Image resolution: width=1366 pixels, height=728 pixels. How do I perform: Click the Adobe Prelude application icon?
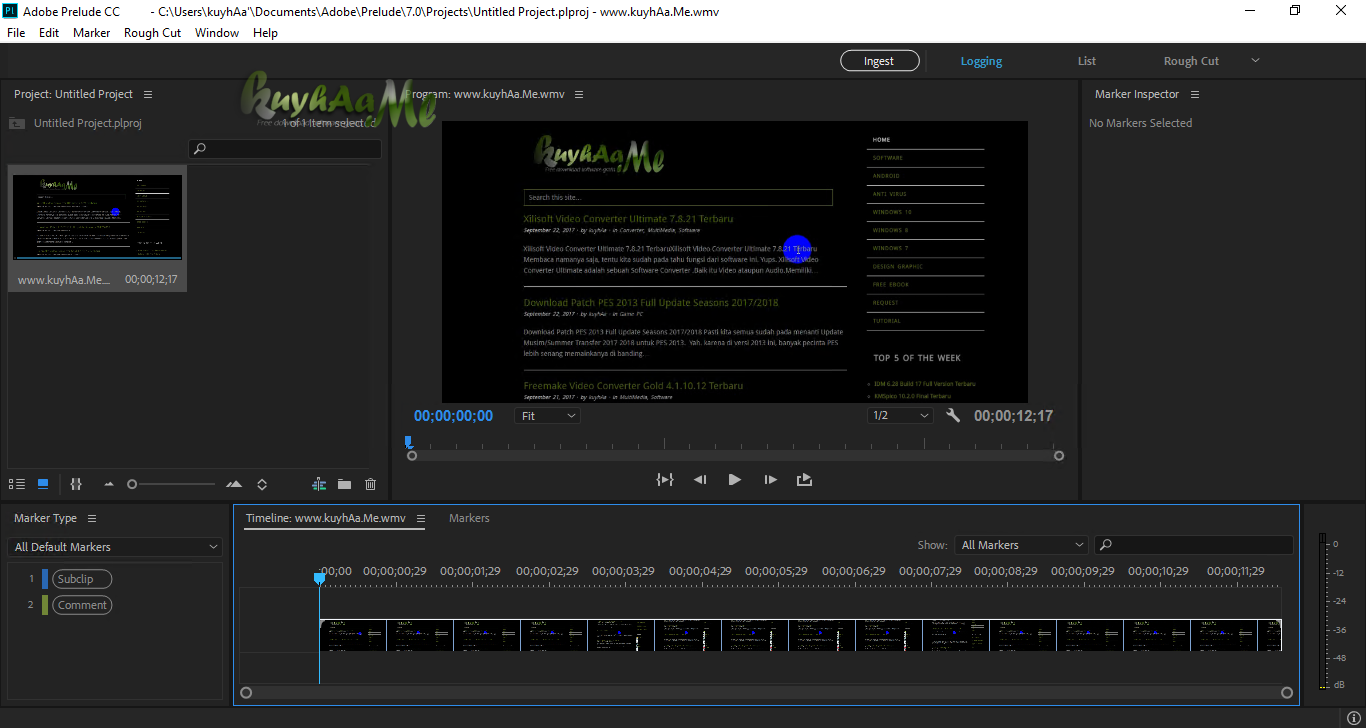click(x=12, y=11)
